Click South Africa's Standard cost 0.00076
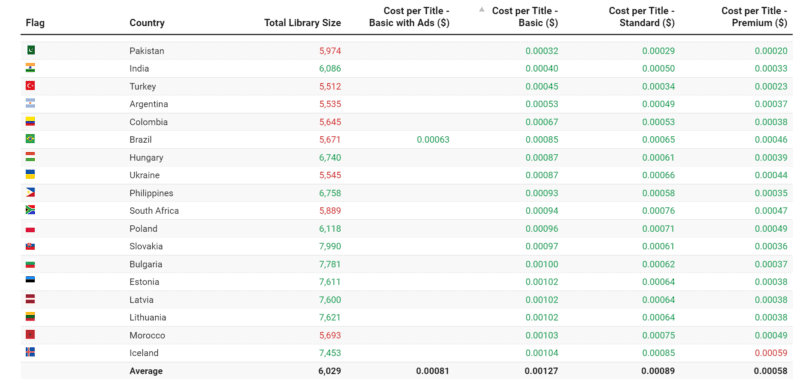Screen dimensions: 812x389 click(658, 211)
